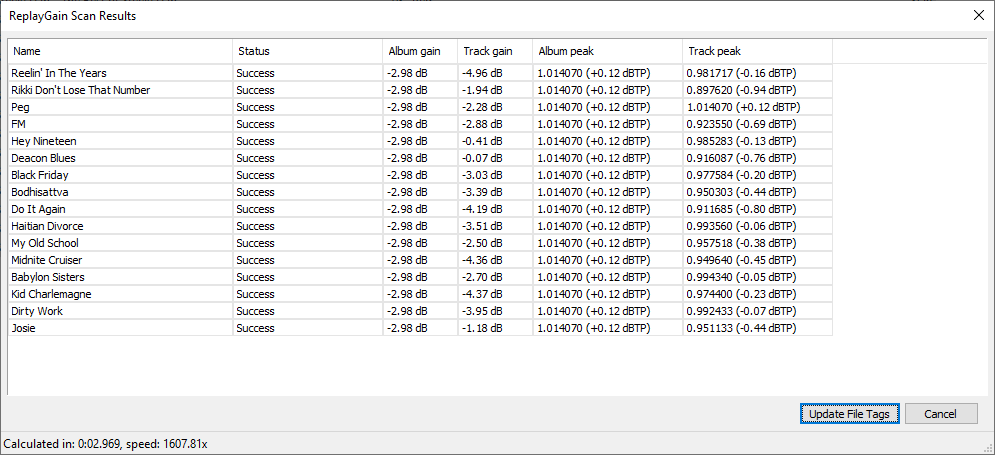Click track peak 0.974400 (-0.23 dBTP)
Image resolution: width=995 pixels, height=455 pixels.
(x=741, y=294)
